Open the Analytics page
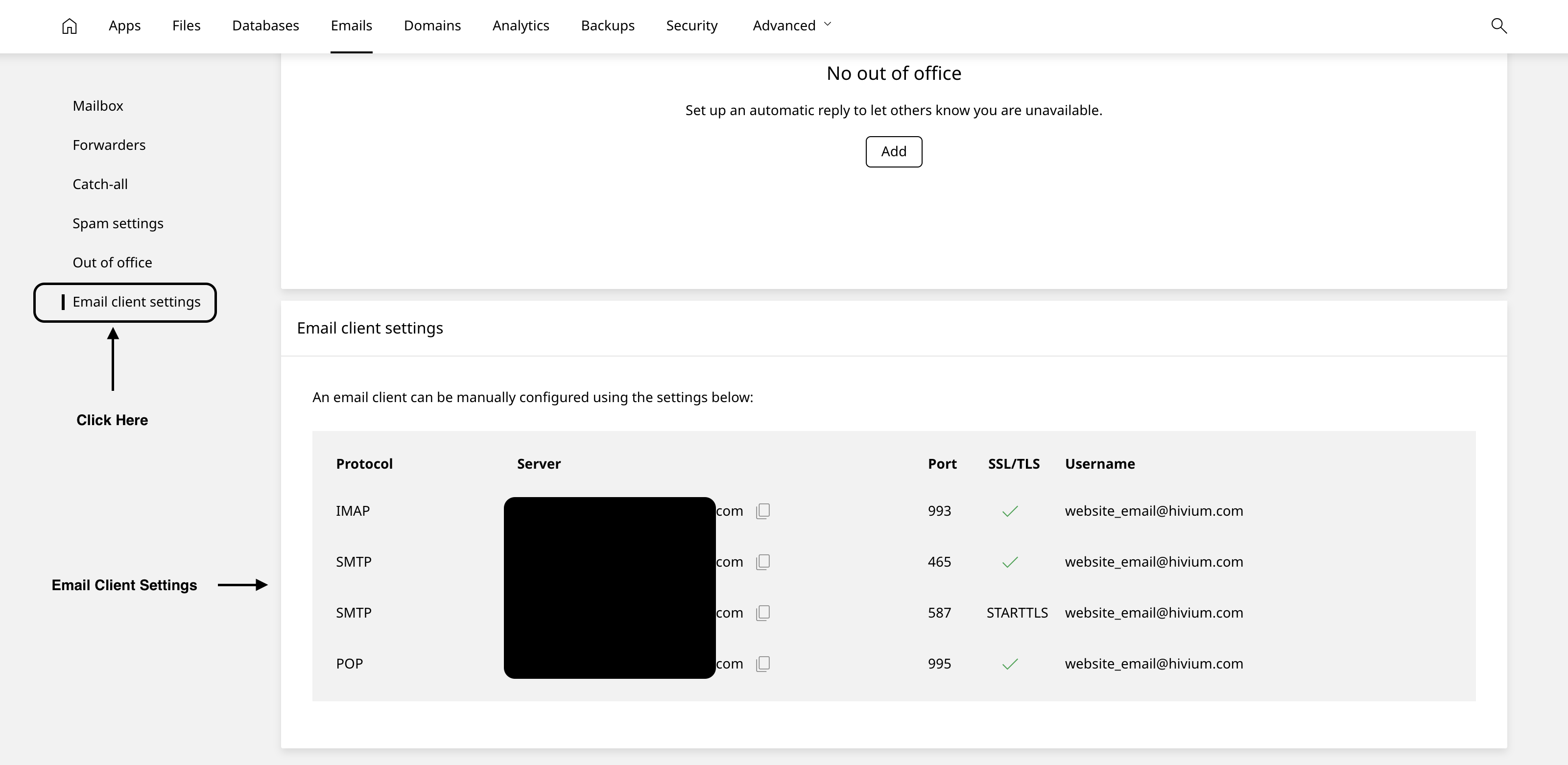Image resolution: width=1568 pixels, height=765 pixels. (x=521, y=25)
